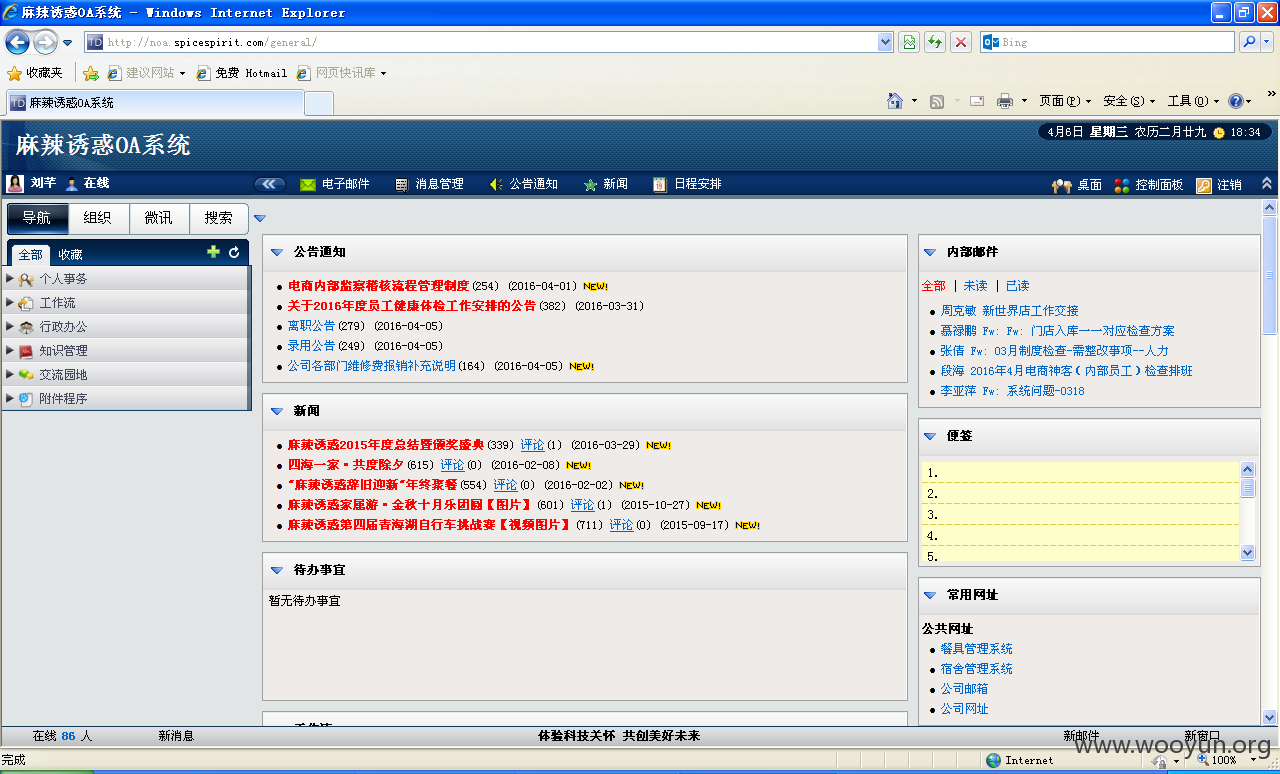Image resolution: width=1280 pixels, height=774 pixels.
Task: Click the refresh icon in navigation panel
Action: point(234,252)
